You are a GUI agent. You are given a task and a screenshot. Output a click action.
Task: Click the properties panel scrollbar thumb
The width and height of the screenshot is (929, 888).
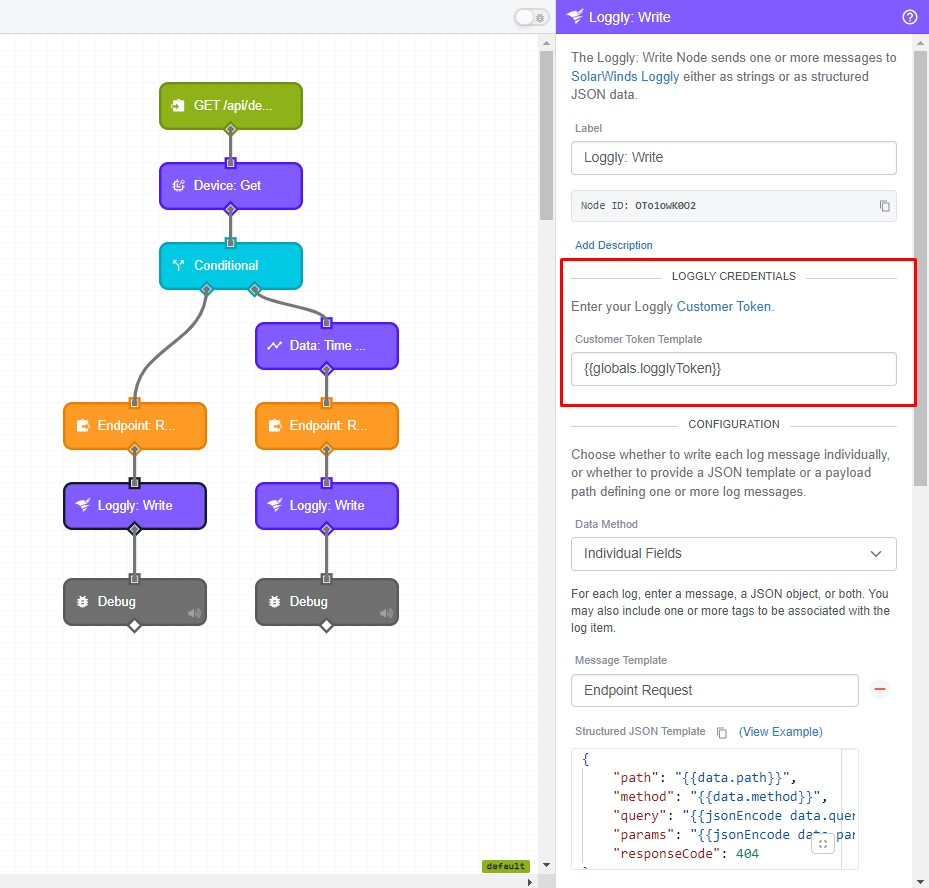920,268
